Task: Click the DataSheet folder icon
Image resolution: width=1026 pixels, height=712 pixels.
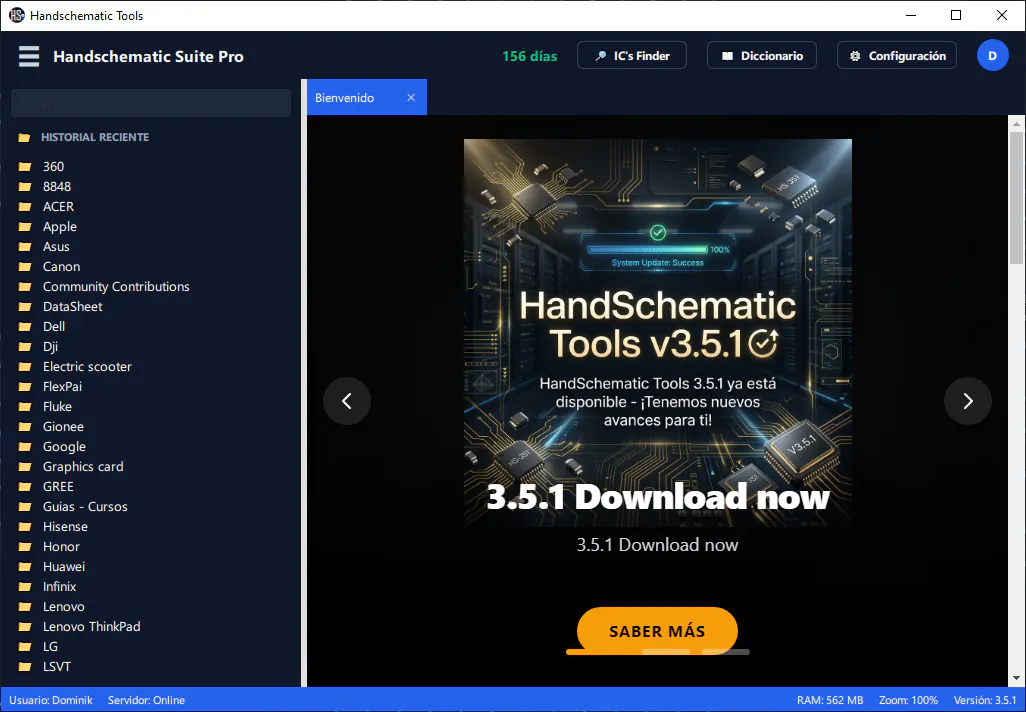Action: (25, 306)
